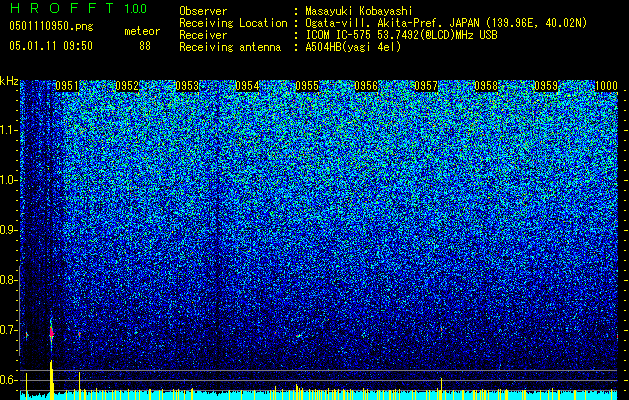Click the A504HB(yagi 4el) antenna text

click(353, 47)
